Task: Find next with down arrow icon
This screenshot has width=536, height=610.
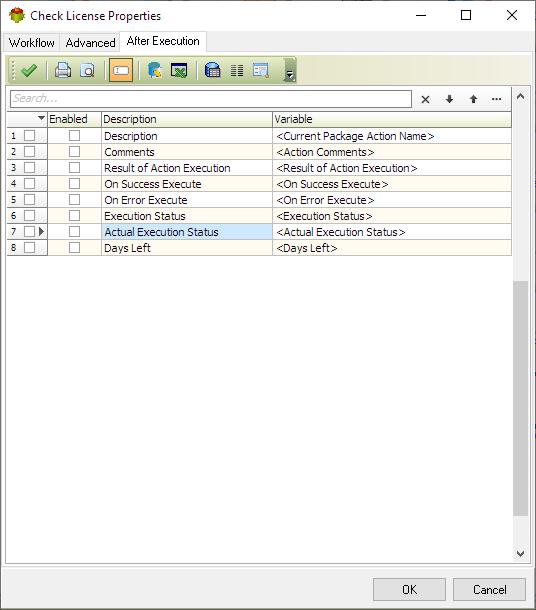Action: coord(449,99)
